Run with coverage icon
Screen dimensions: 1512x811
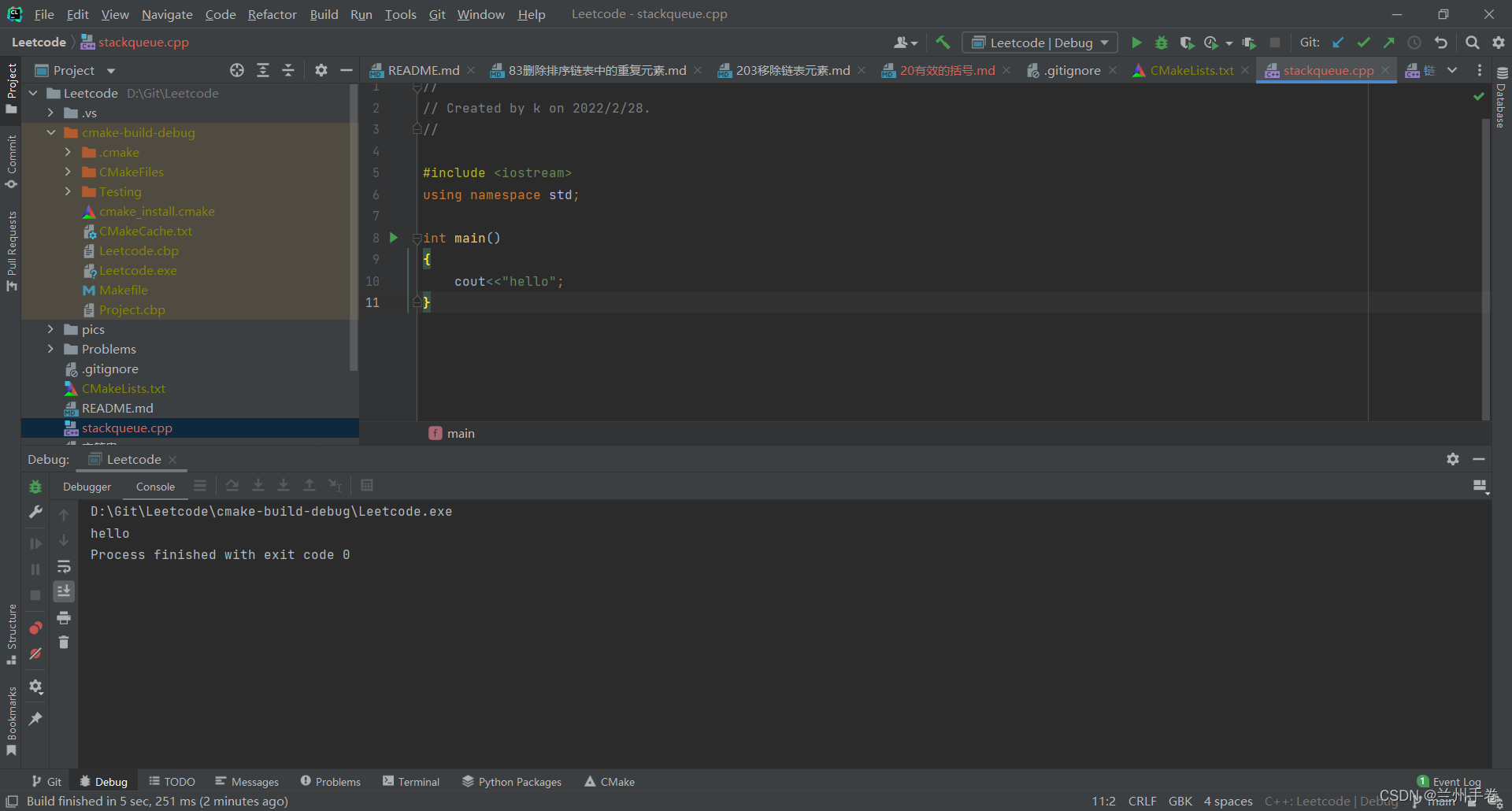point(1187,43)
